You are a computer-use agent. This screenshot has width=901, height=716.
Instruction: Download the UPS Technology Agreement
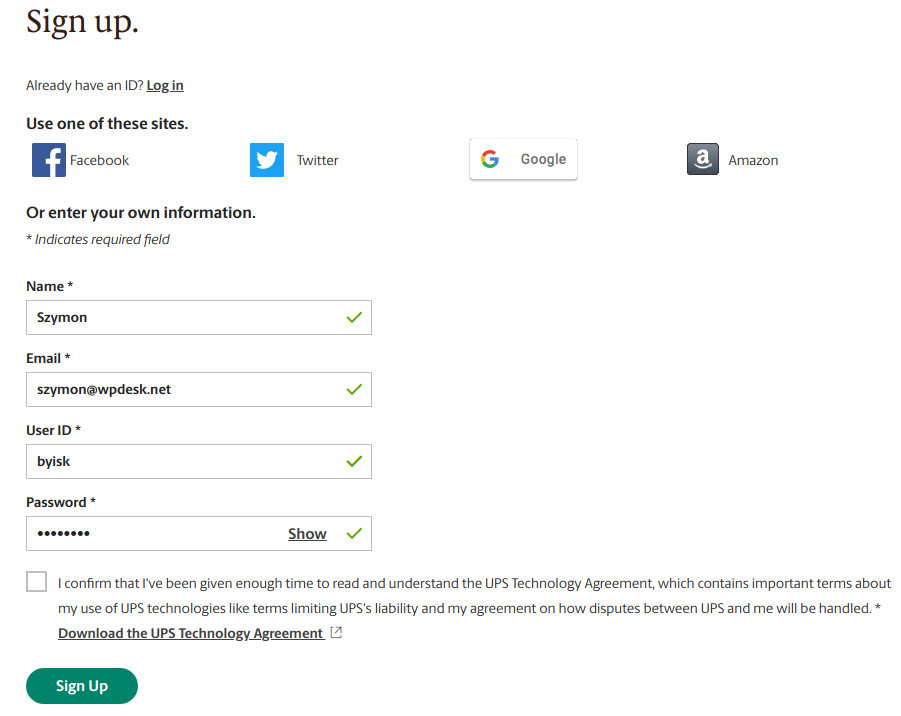[x=190, y=633]
